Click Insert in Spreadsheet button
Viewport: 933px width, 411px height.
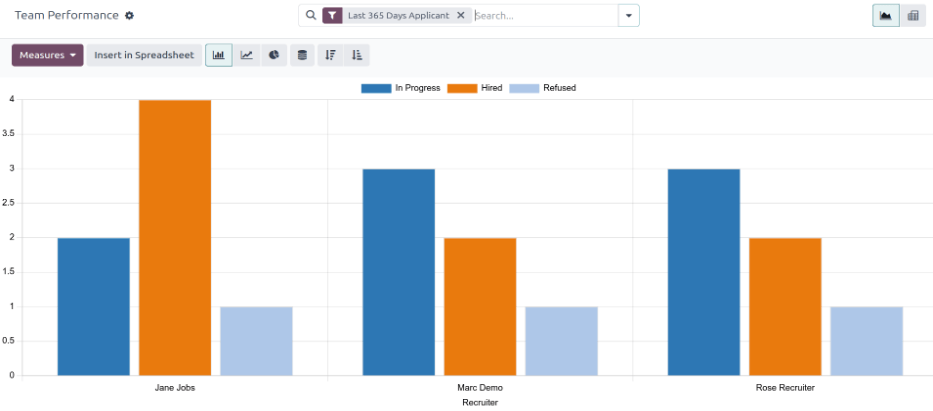[144, 55]
